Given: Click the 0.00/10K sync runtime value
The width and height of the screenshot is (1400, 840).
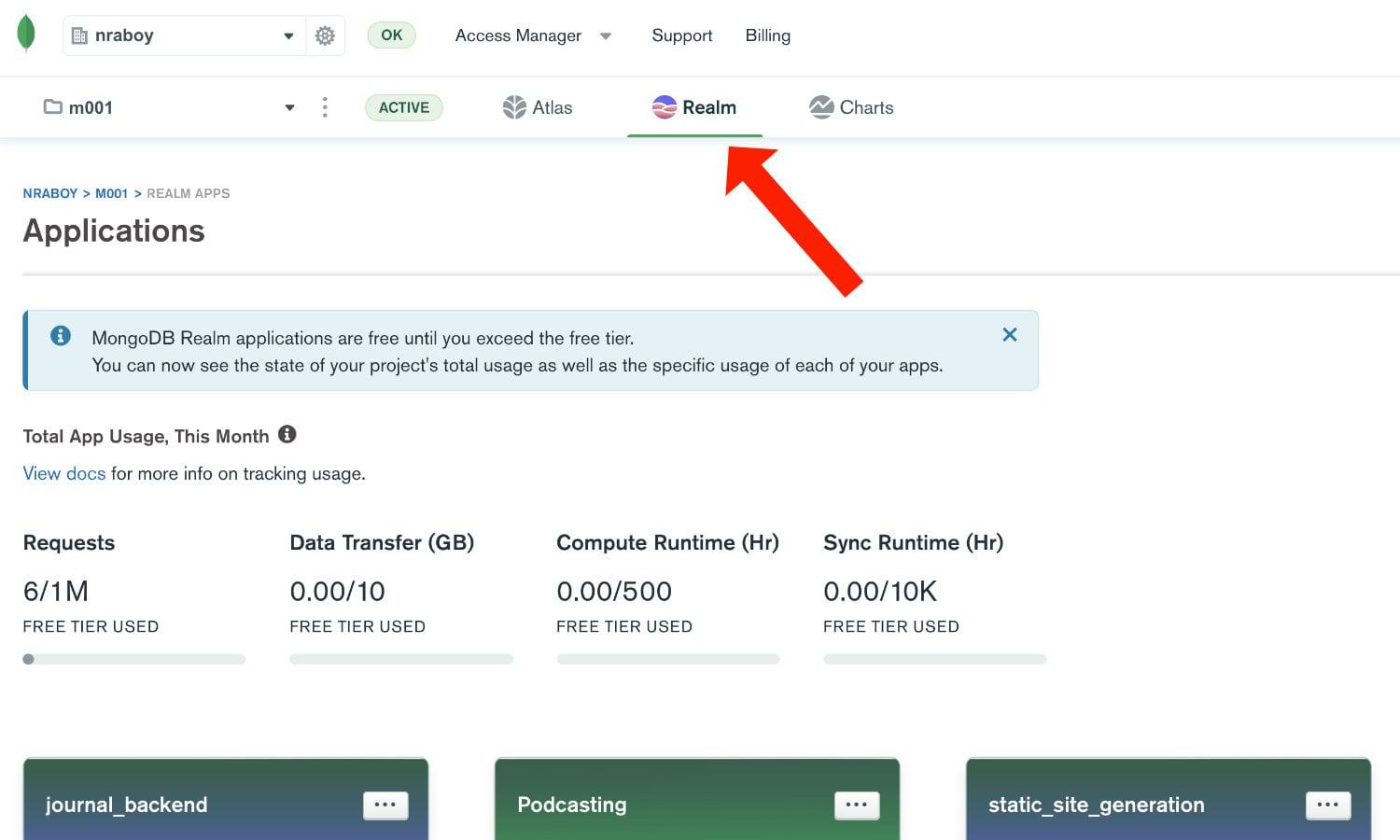Looking at the screenshot, I should [880, 591].
